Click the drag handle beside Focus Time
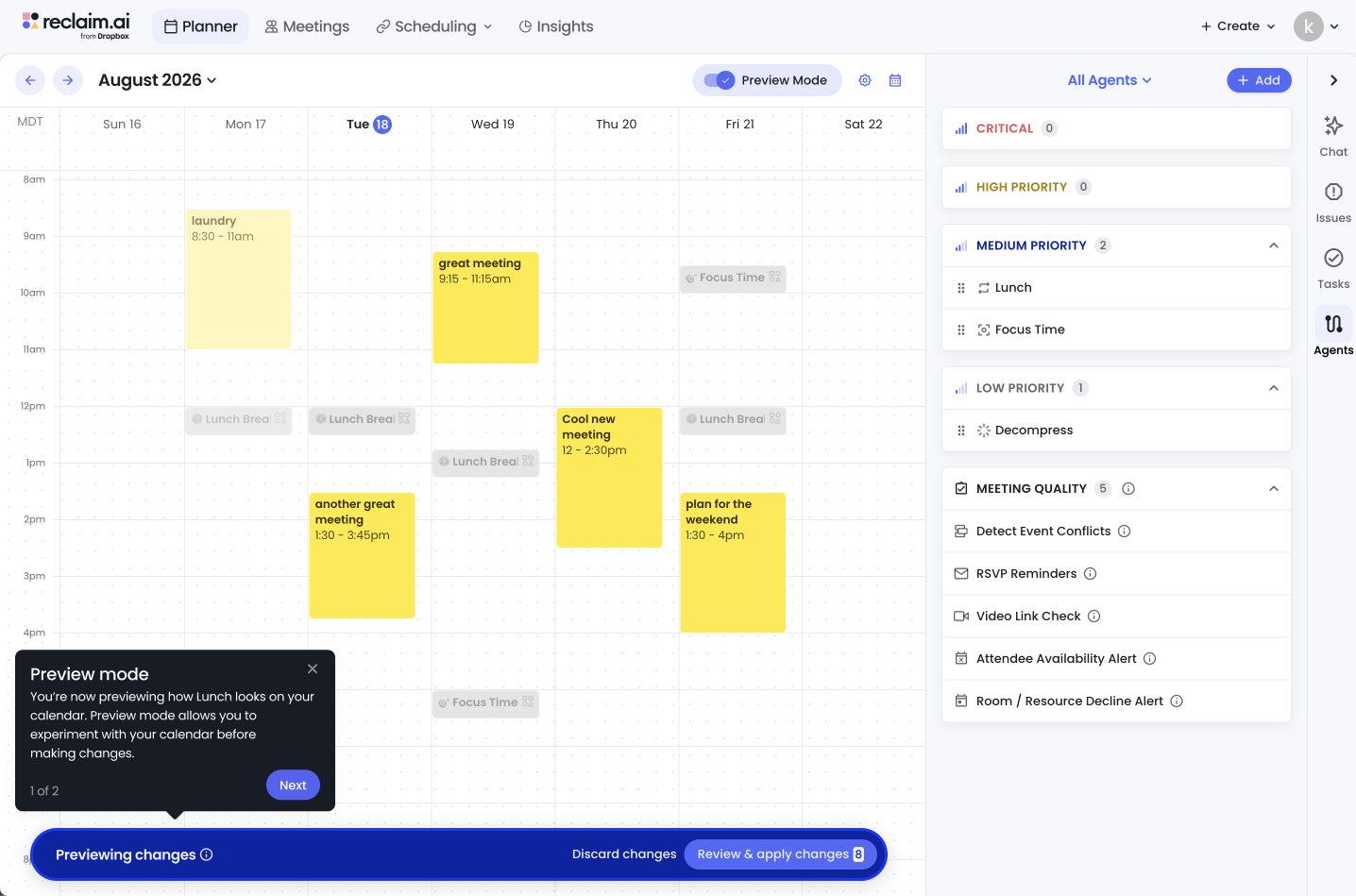 pyautogui.click(x=961, y=330)
